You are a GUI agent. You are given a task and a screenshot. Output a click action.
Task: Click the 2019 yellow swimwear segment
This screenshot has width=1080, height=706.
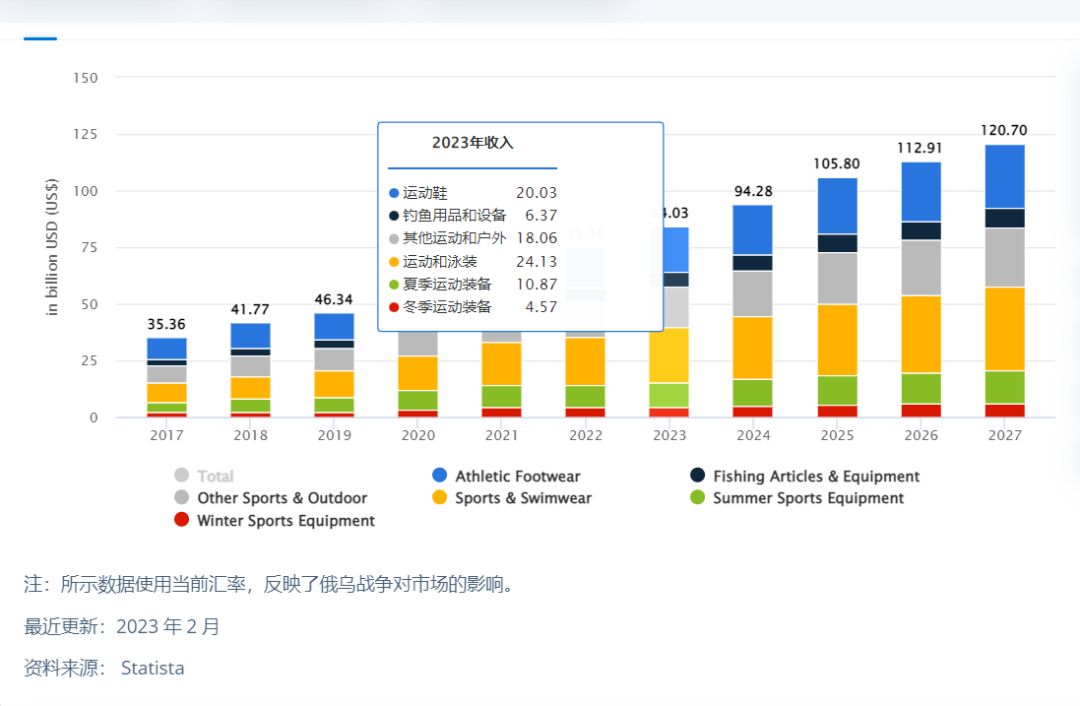[x=334, y=384]
